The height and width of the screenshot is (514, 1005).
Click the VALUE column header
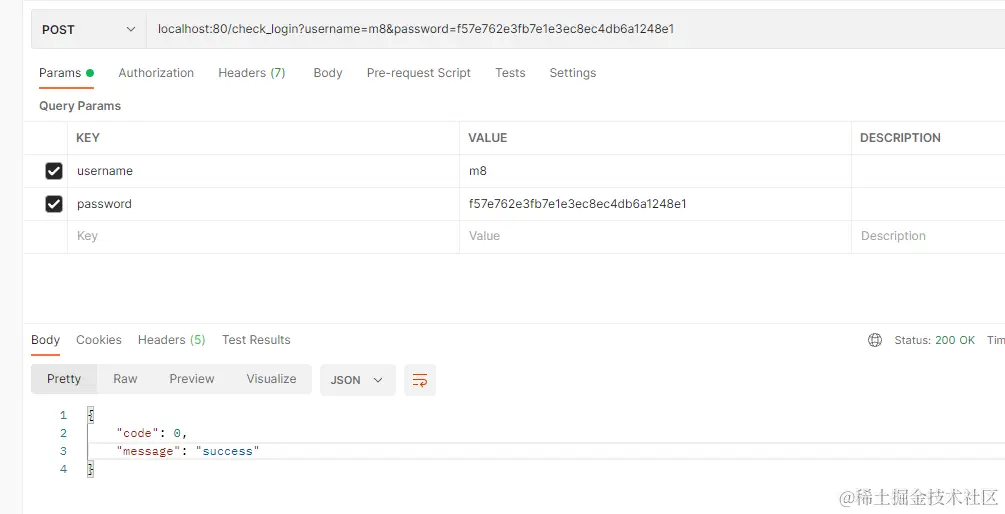pyautogui.click(x=488, y=138)
